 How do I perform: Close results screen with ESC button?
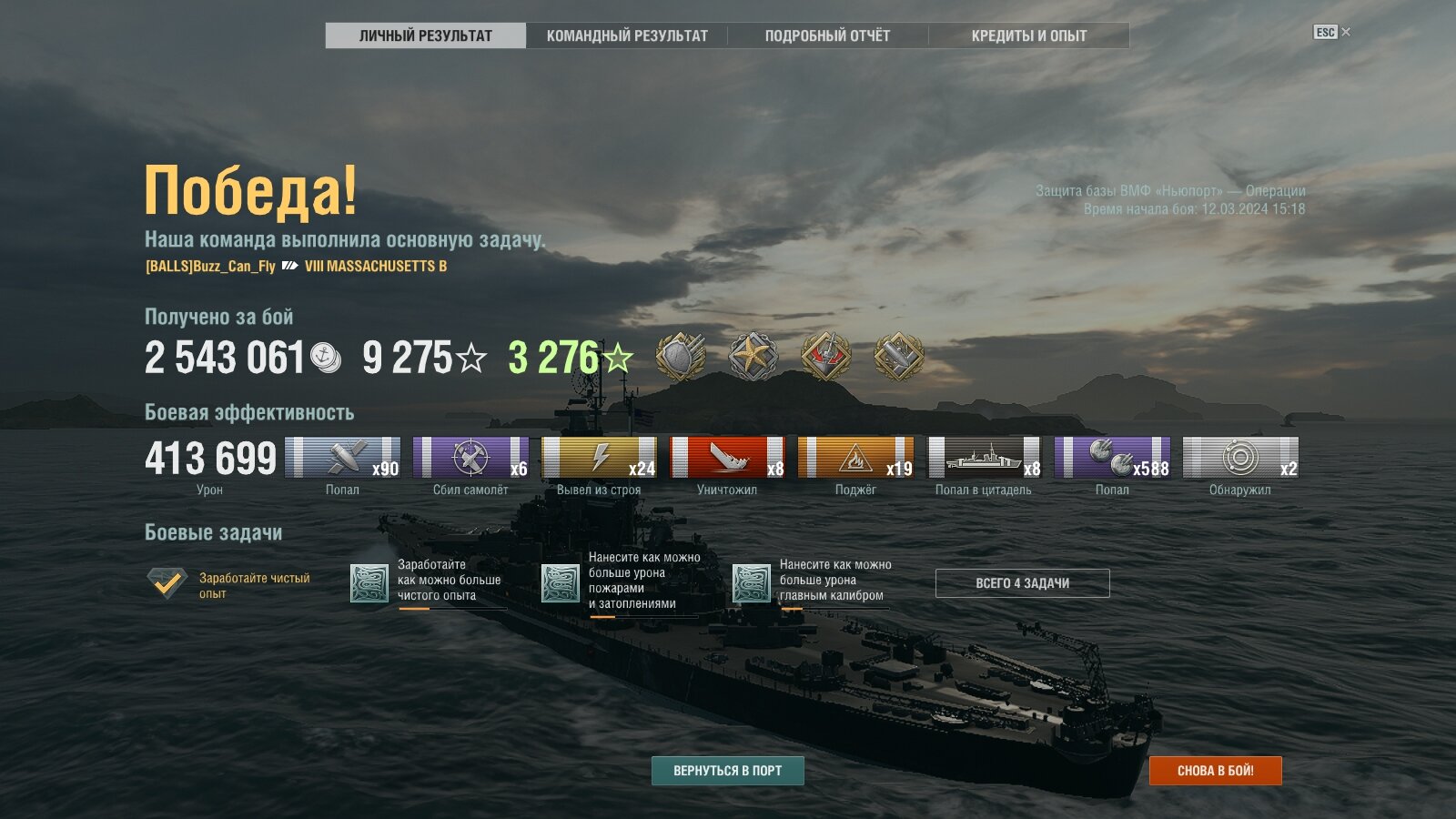(x=1331, y=32)
